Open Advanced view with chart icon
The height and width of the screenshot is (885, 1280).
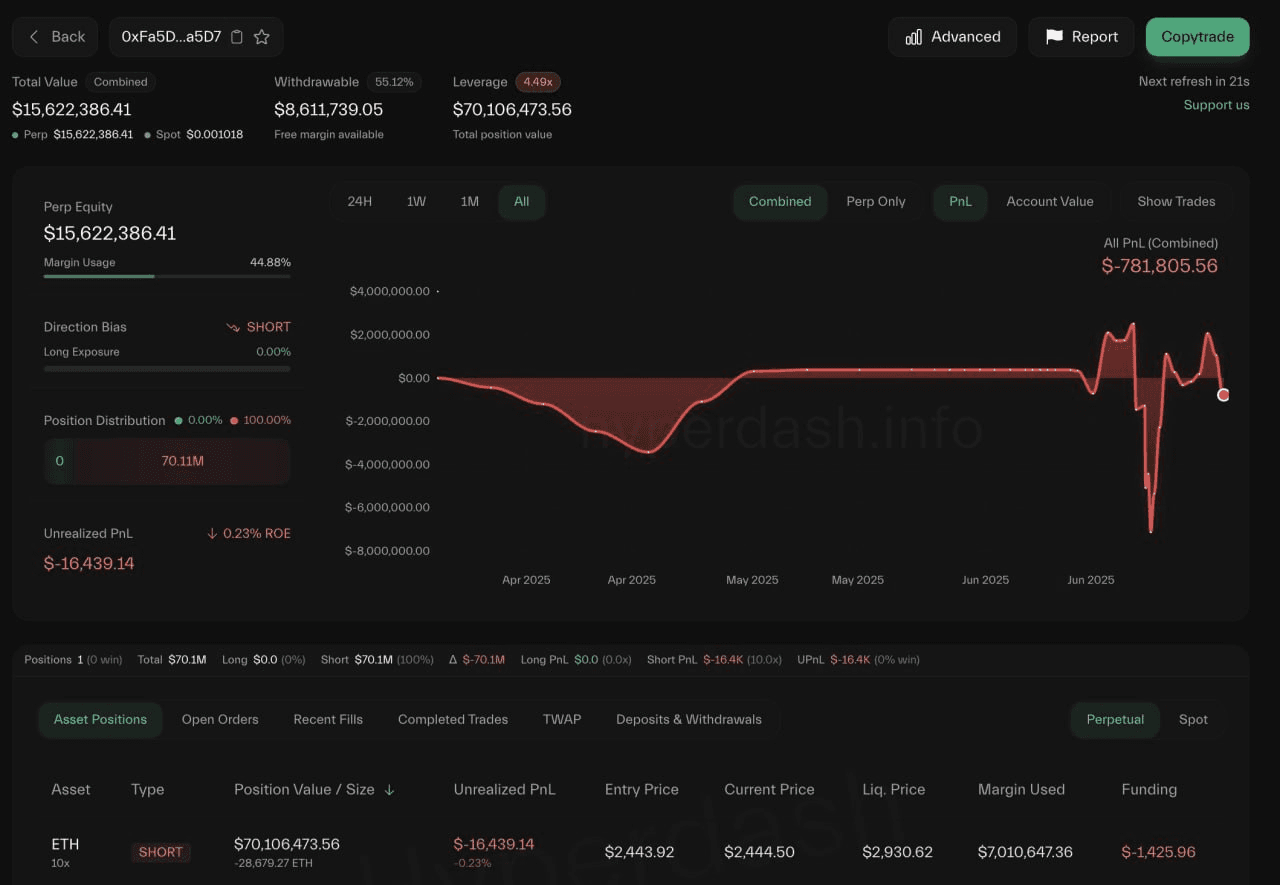[952, 37]
